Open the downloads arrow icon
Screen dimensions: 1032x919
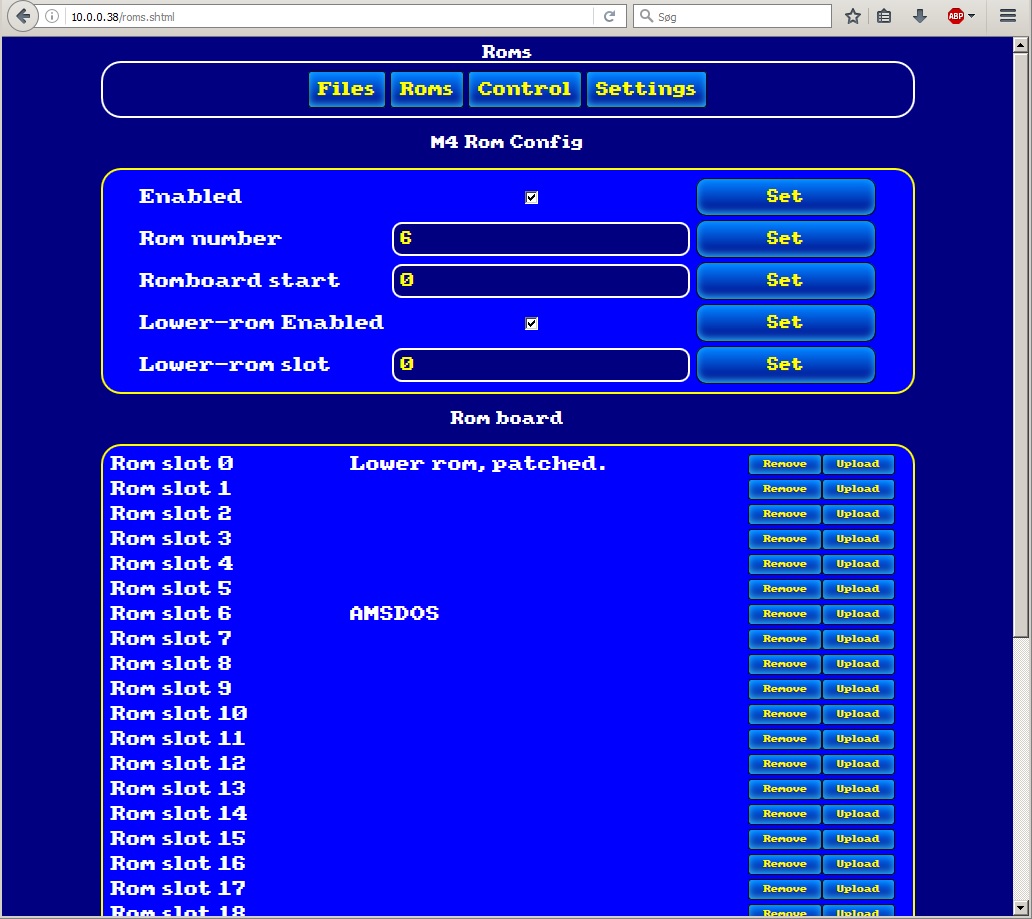click(x=920, y=16)
